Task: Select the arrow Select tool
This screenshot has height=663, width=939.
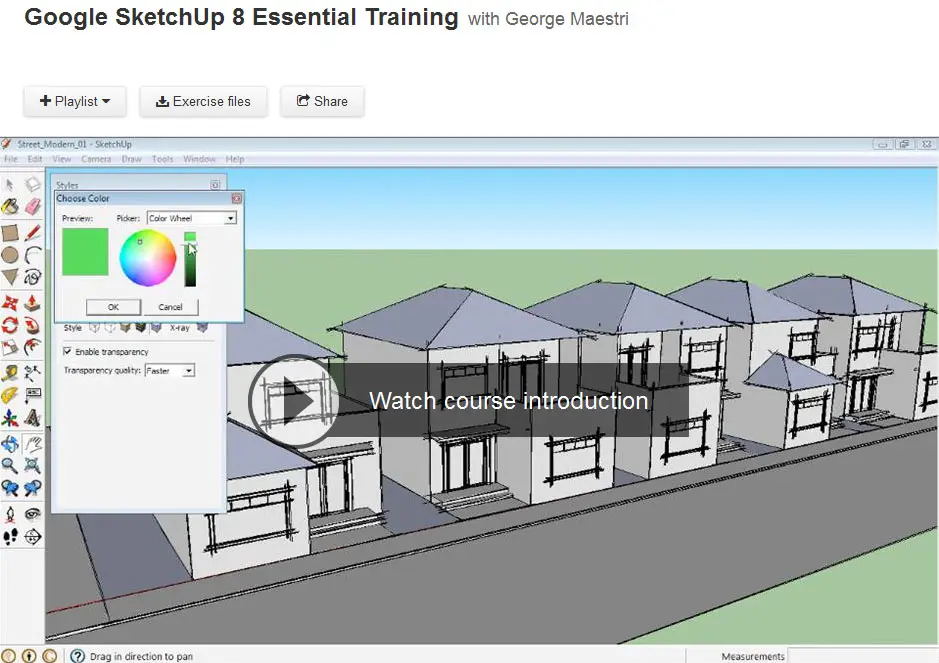Action: (10, 184)
